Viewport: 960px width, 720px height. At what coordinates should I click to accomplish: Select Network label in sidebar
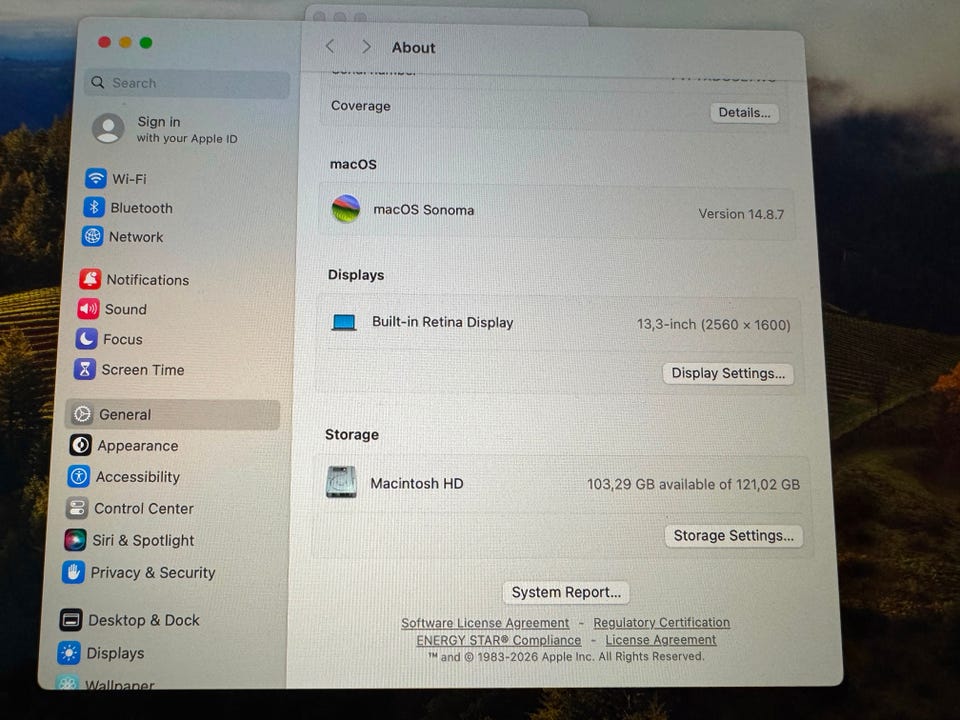point(136,237)
